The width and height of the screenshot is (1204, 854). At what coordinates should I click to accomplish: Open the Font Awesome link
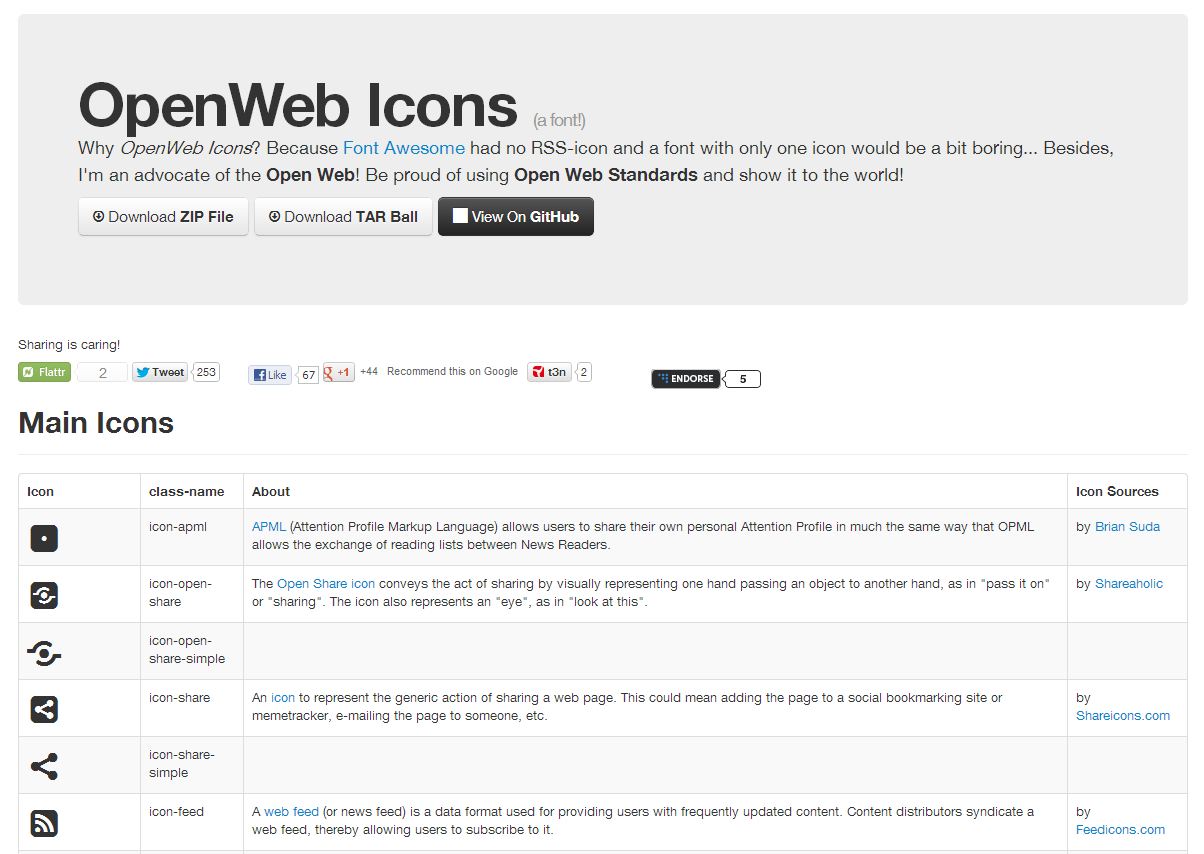[404, 148]
